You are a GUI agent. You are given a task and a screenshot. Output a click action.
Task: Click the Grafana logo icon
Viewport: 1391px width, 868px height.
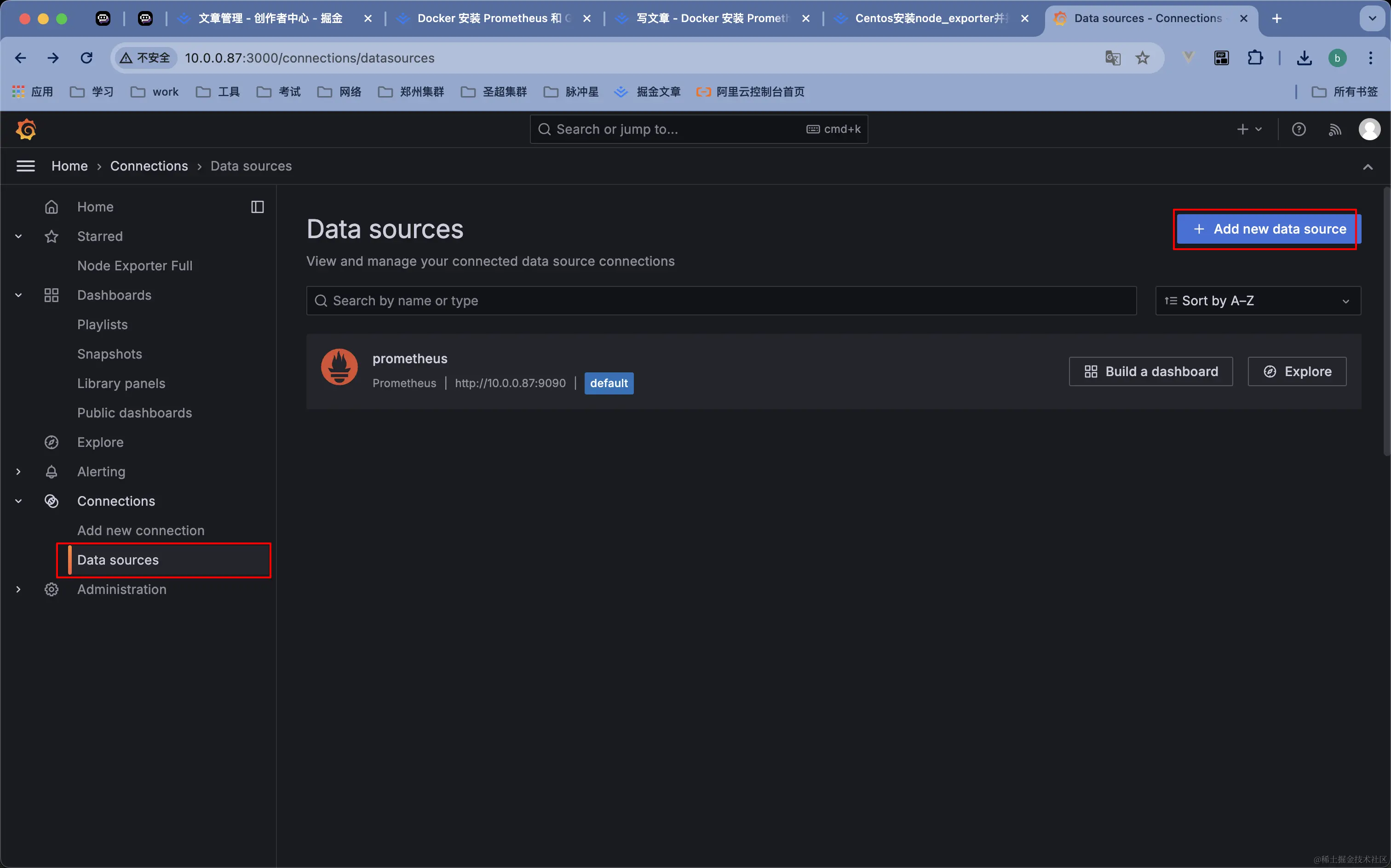click(26, 129)
